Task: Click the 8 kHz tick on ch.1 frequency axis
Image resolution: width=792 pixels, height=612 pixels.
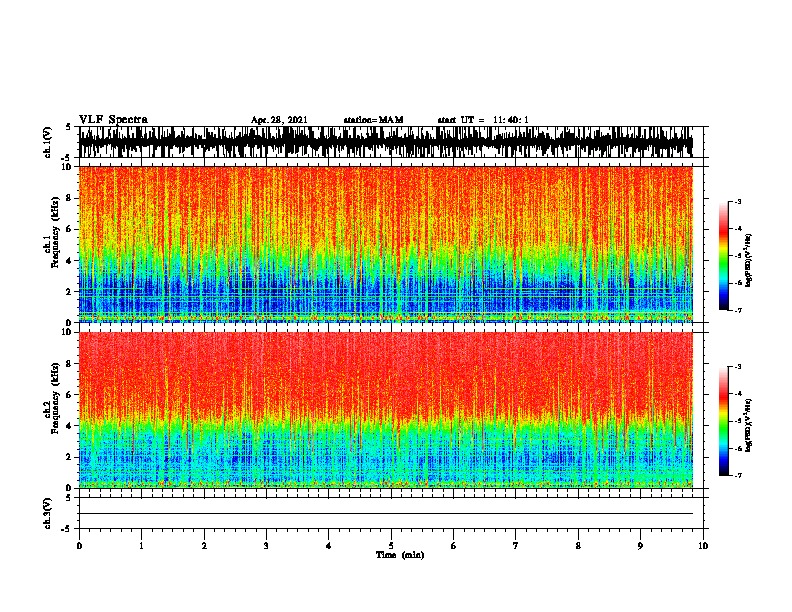Action: 70,198
